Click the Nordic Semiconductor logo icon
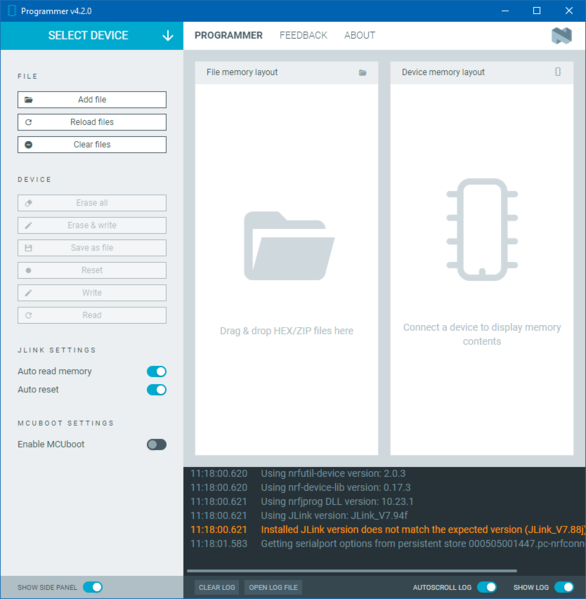 [562, 36]
